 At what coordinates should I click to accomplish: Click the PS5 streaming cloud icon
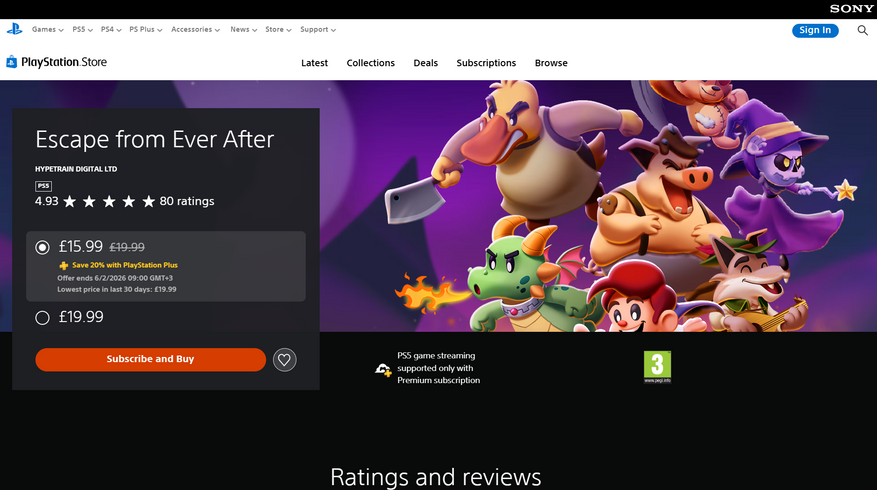coord(383,369)
